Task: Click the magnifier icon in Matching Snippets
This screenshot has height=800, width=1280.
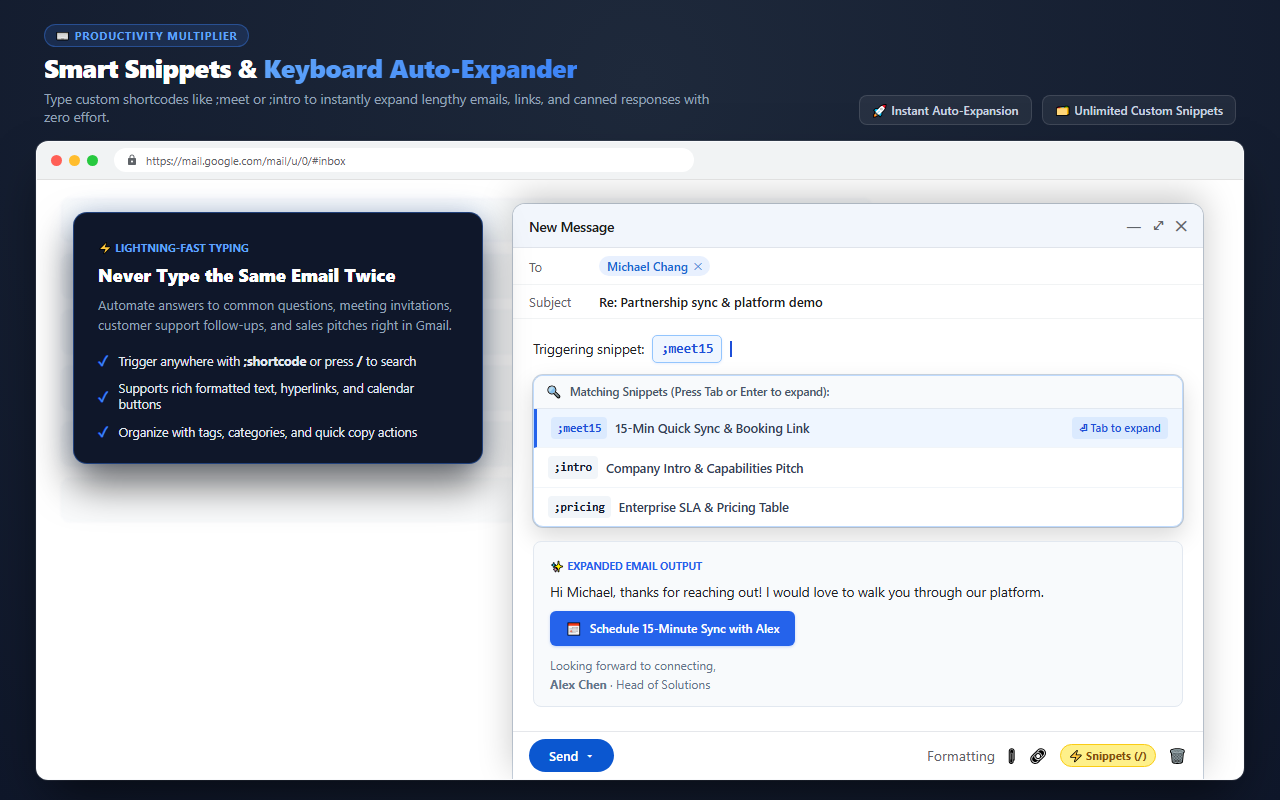Action: [x=554, y=392]
